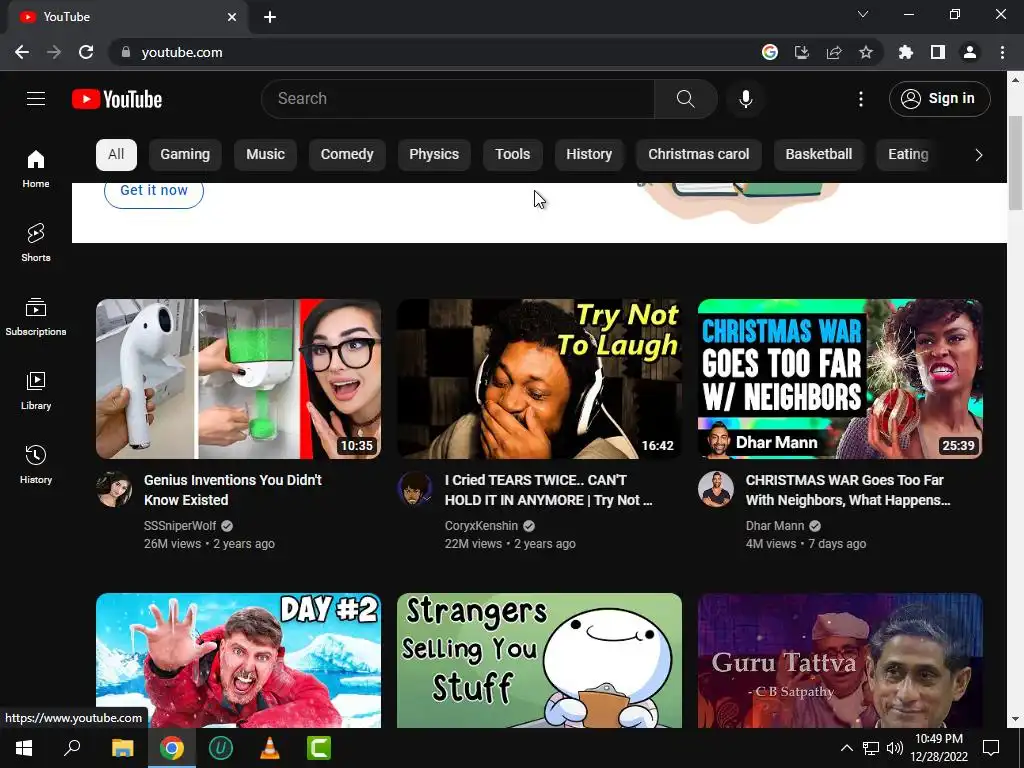Open I Cried TEARS TWICE video title

(x=548, y=490)
